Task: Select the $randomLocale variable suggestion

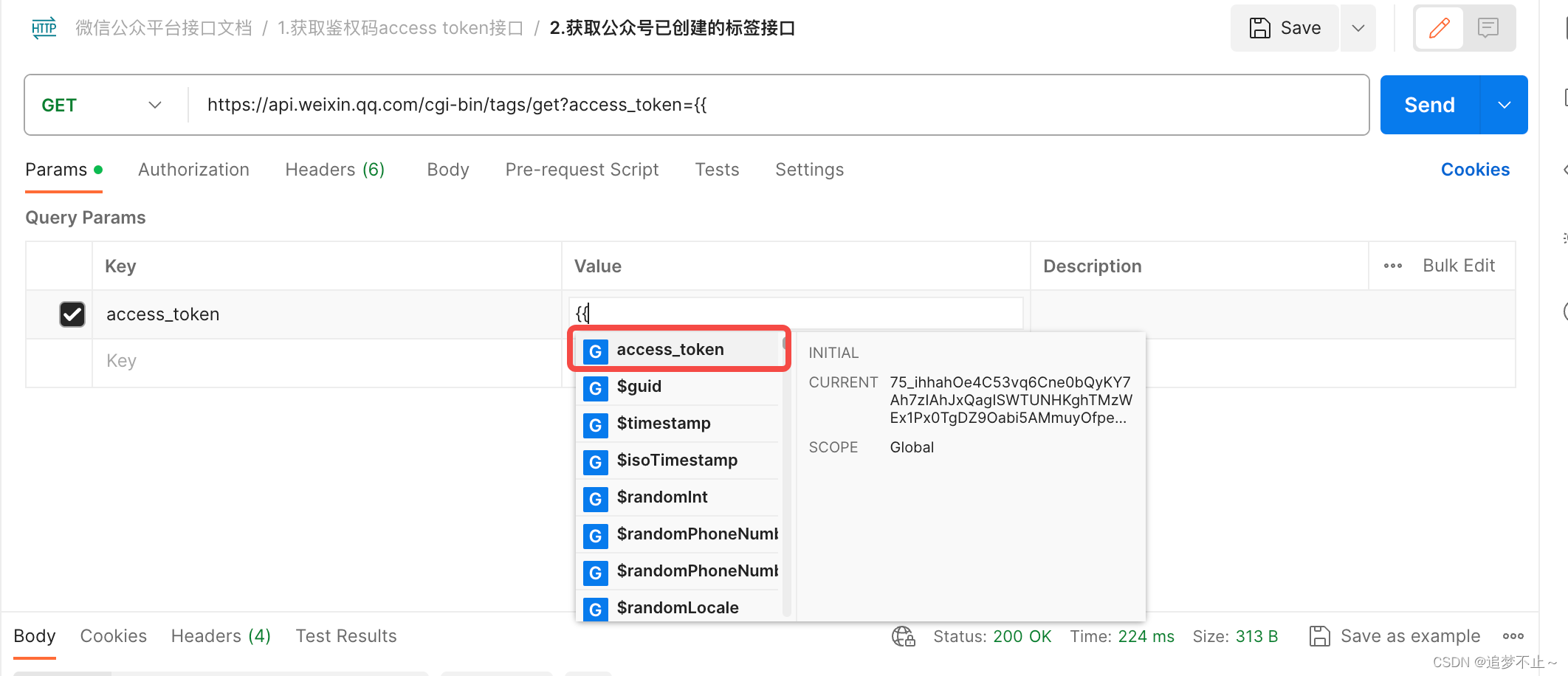Action: point(678,608)
